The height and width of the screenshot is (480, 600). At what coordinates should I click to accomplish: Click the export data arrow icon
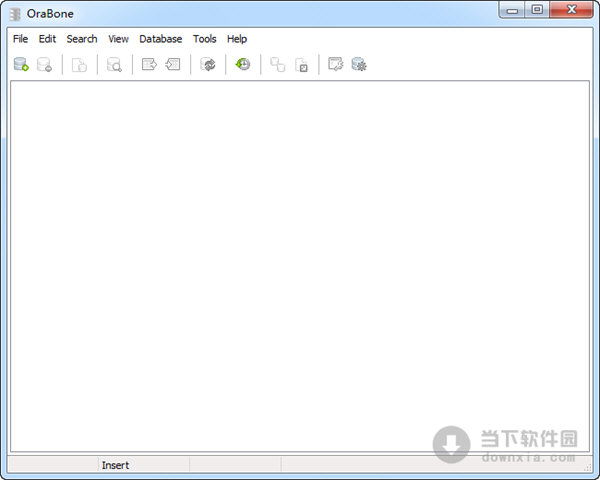pos(149,64)
